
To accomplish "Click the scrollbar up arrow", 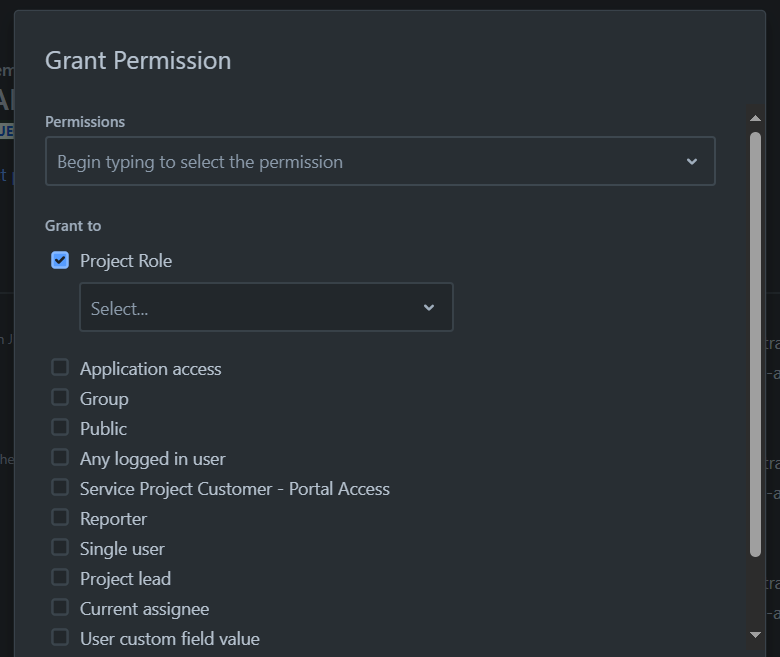I will point(755,119).
